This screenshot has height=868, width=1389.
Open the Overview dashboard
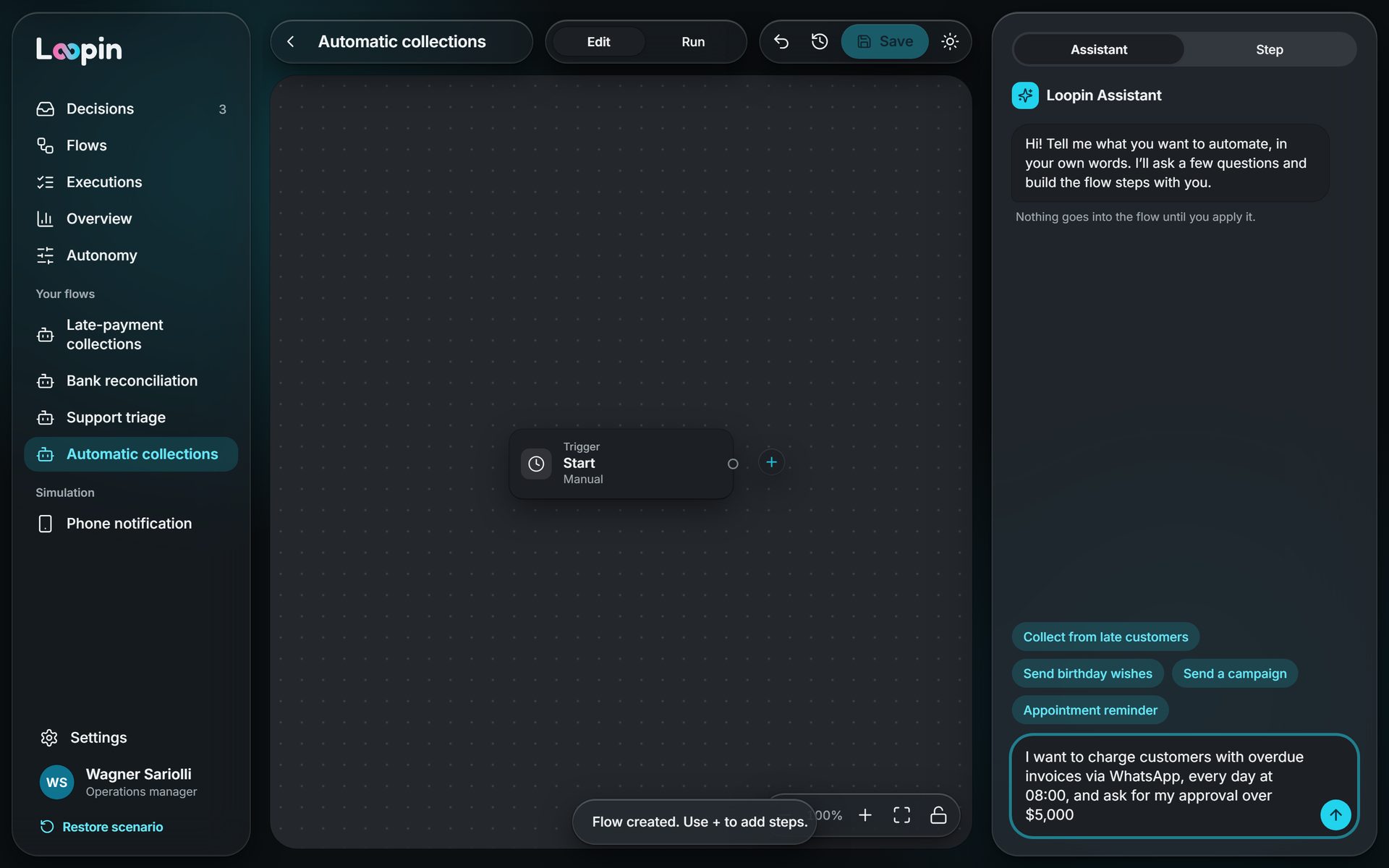(131, 218)
